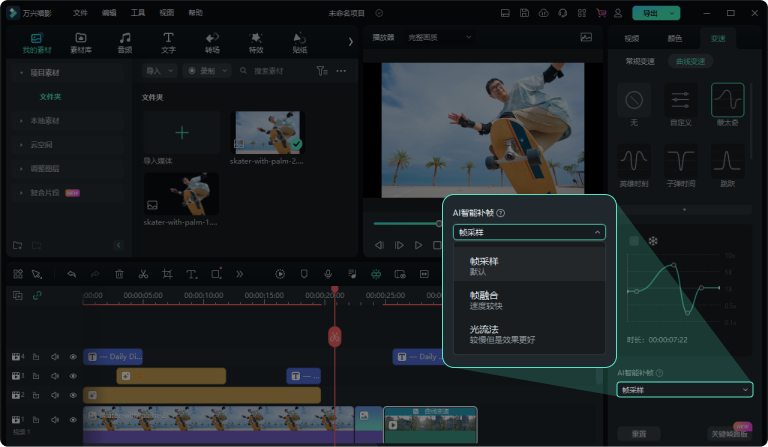
Task: Lock track 2 with its lock icon
Action: click(36, 395)
